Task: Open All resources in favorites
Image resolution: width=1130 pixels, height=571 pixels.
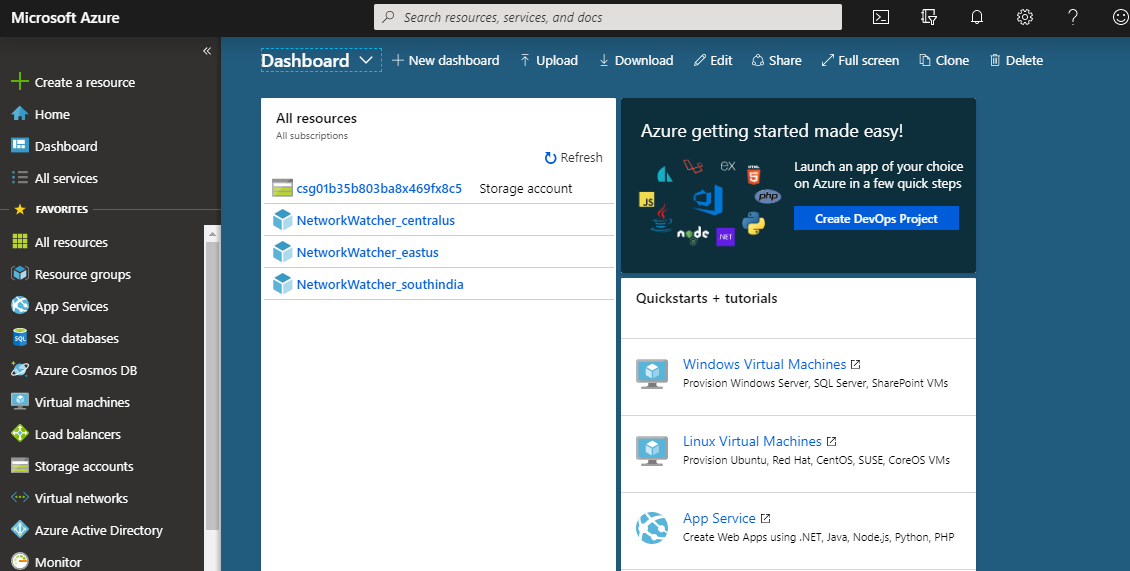Action: coord(71,242)
